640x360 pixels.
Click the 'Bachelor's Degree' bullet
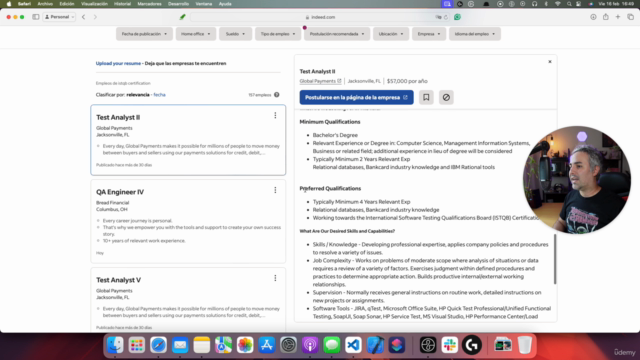coord(335,135)
